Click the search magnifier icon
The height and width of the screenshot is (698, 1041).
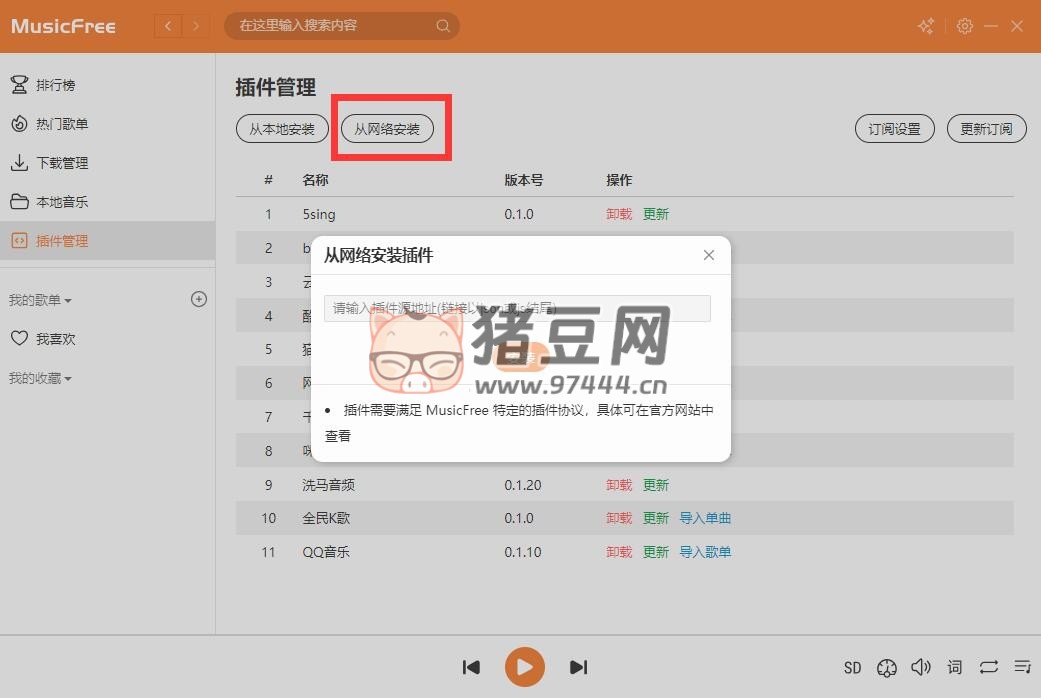(443, 26)
